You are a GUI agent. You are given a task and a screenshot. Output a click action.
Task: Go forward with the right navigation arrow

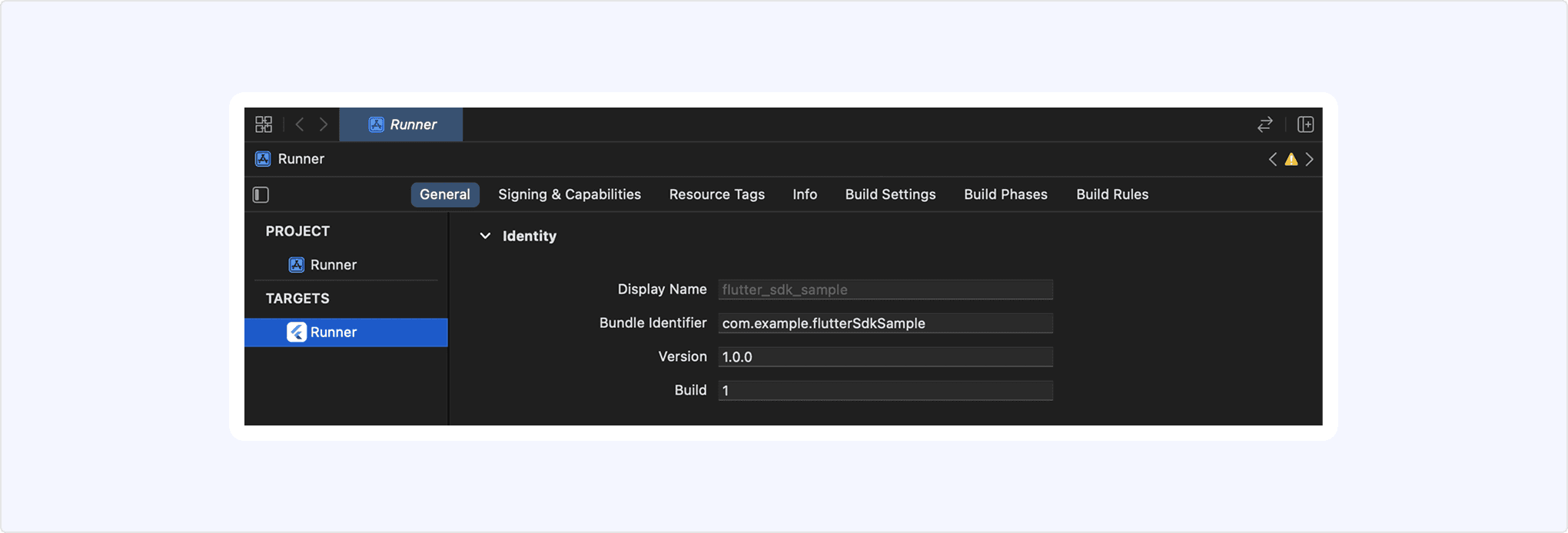click(324, 124)
